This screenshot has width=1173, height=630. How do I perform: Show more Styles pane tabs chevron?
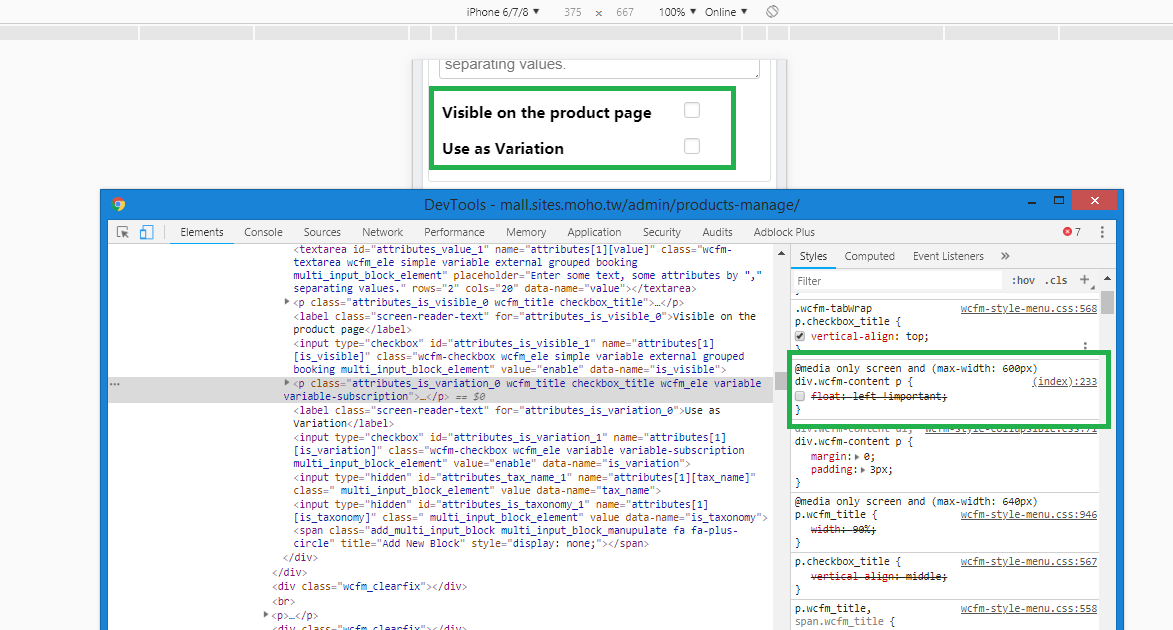pos(1005,256)
